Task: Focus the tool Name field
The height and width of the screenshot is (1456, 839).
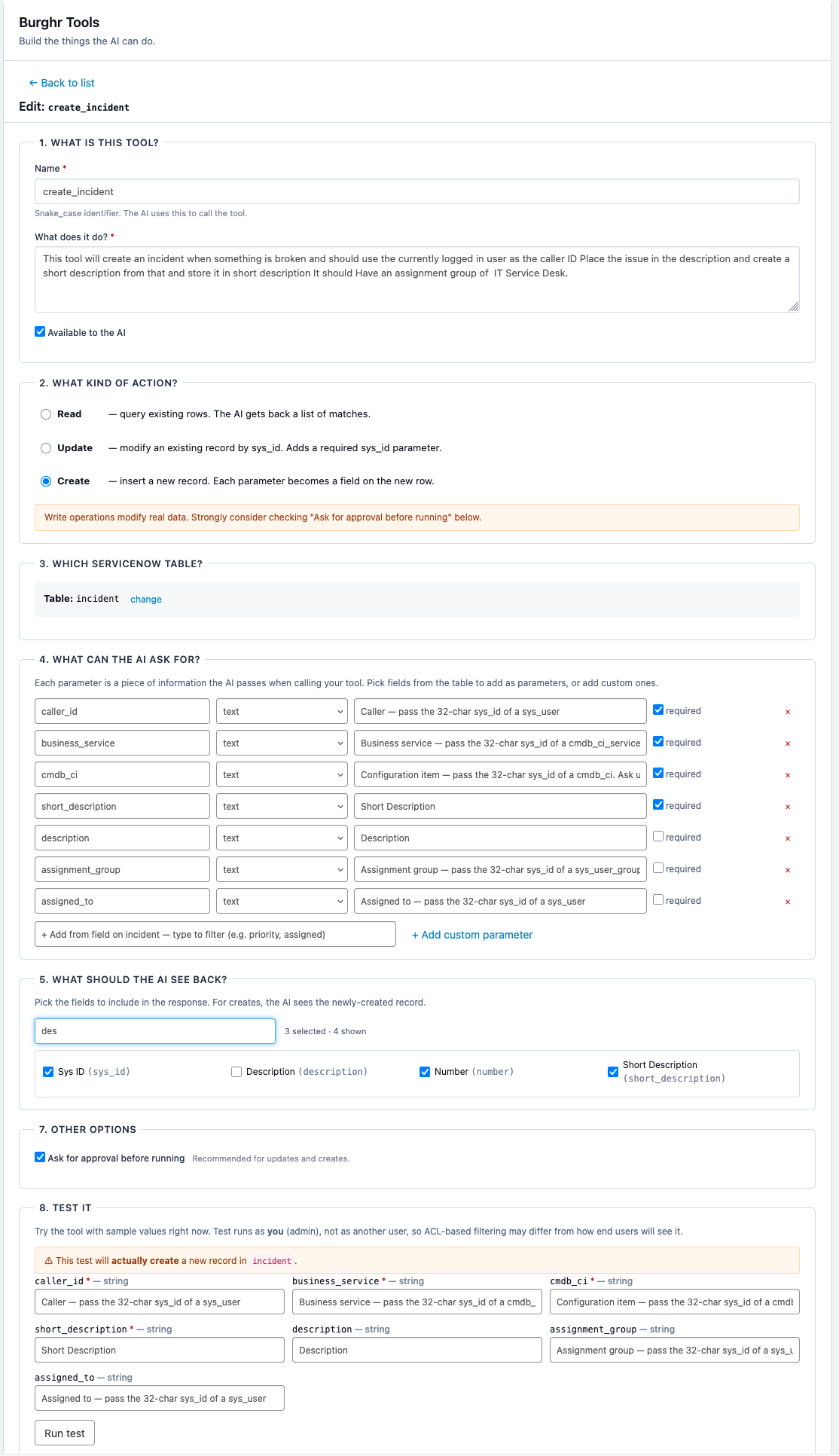Action: (x=417, y=191)
